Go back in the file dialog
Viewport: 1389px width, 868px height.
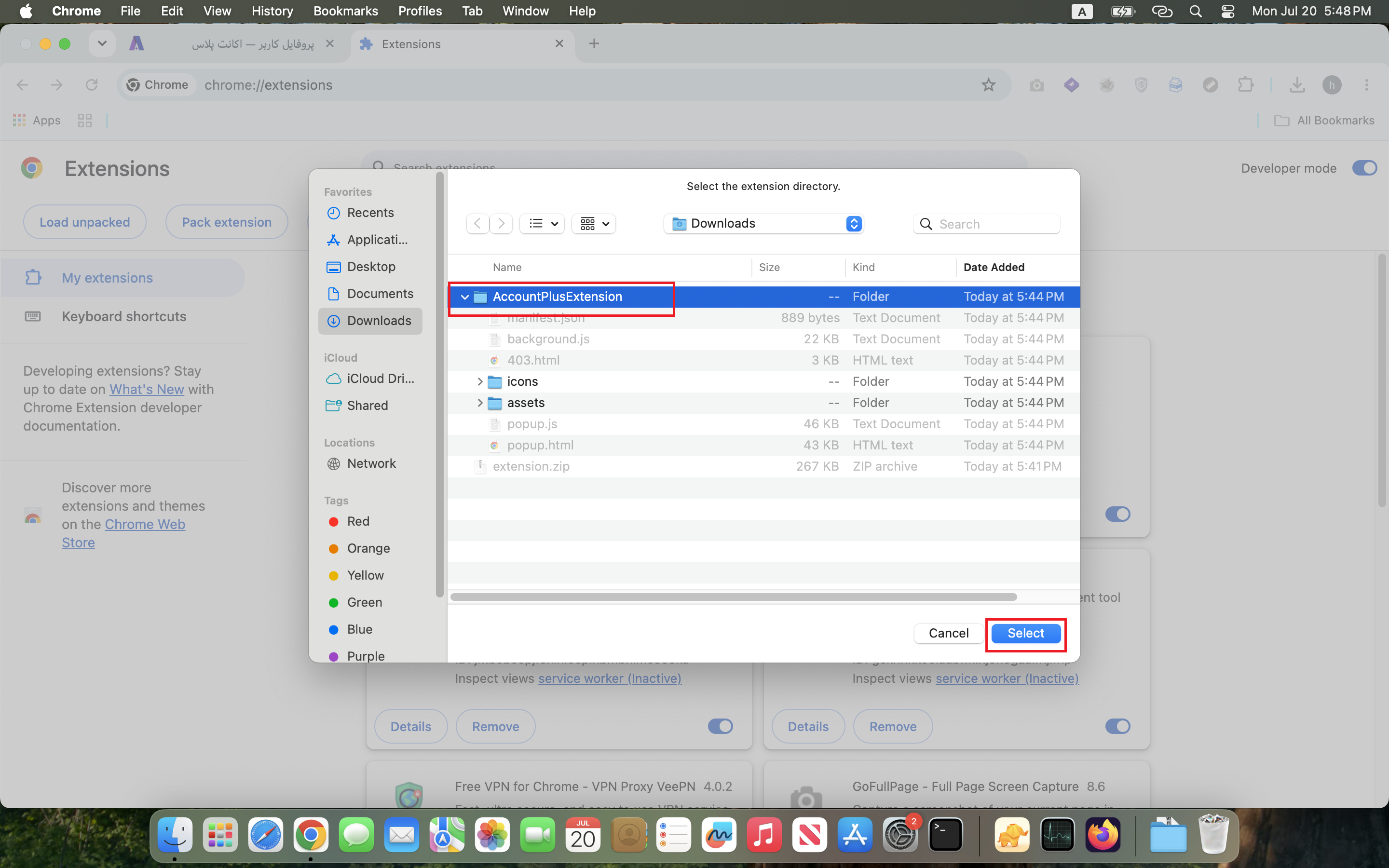(x=477, y=223)
